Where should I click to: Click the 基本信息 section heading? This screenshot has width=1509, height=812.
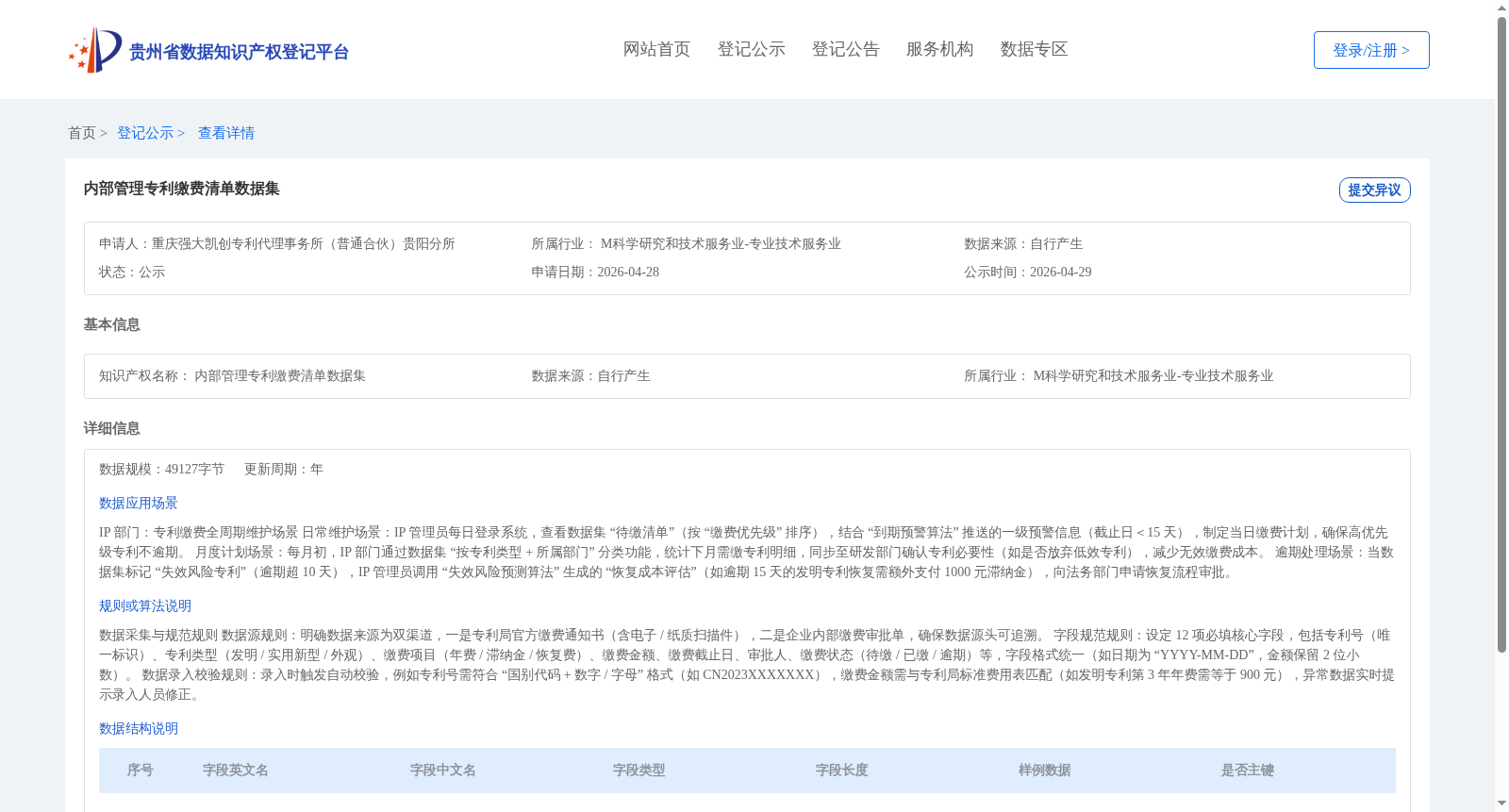[111, 324]
